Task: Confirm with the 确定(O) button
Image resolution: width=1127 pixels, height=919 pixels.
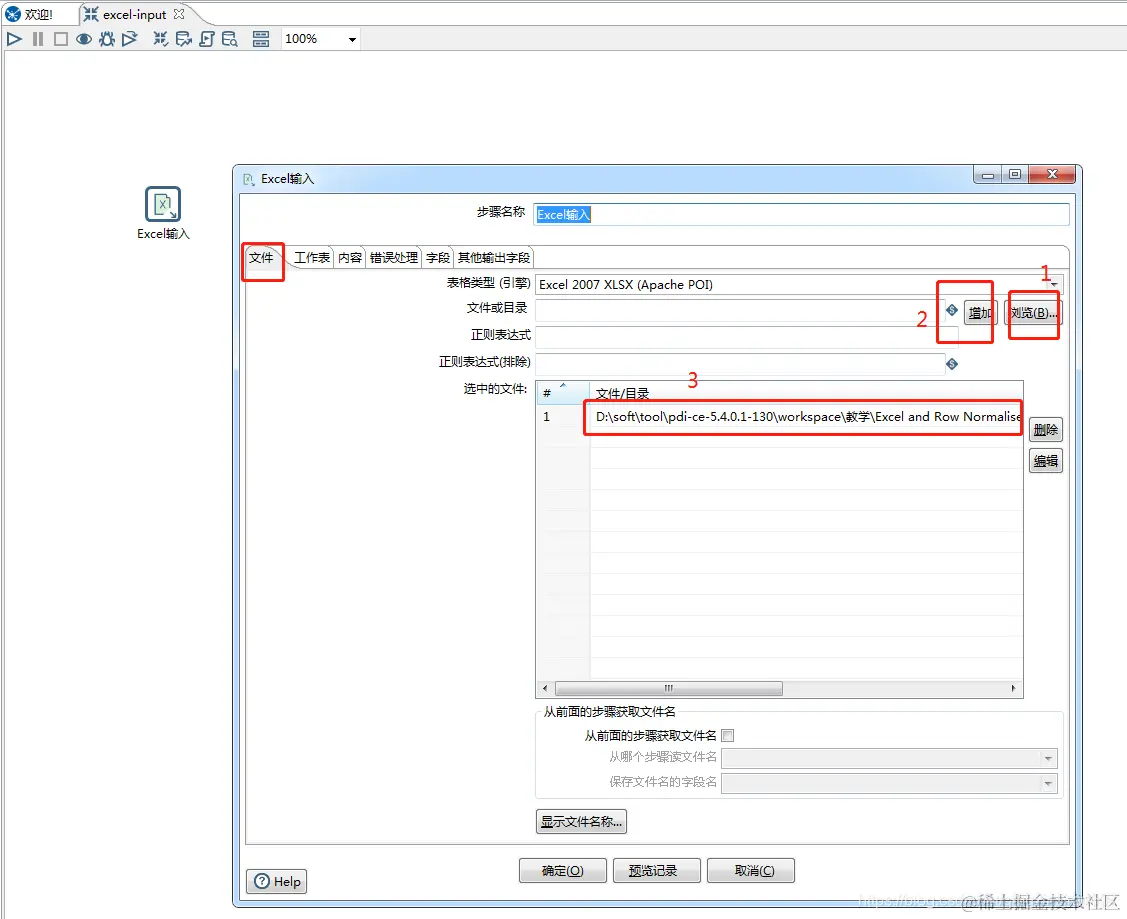Action: click(563, 870)
